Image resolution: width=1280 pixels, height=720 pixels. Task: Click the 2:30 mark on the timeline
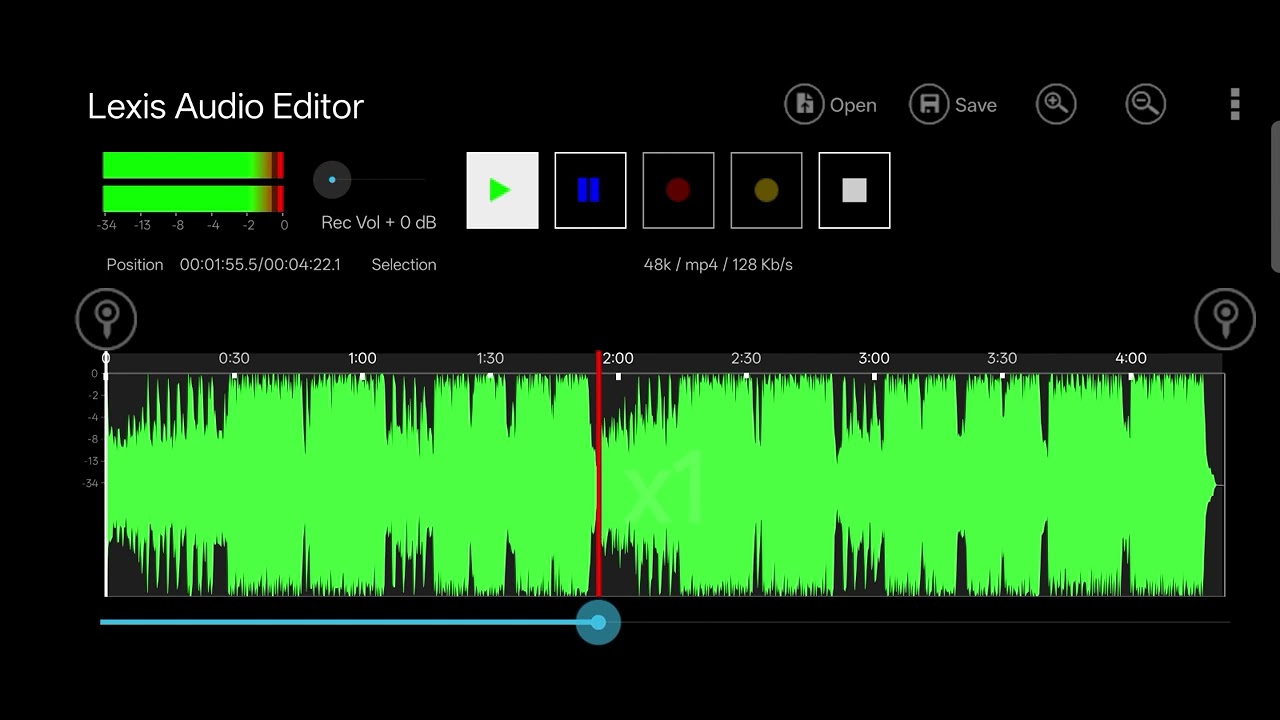point(746,358)
